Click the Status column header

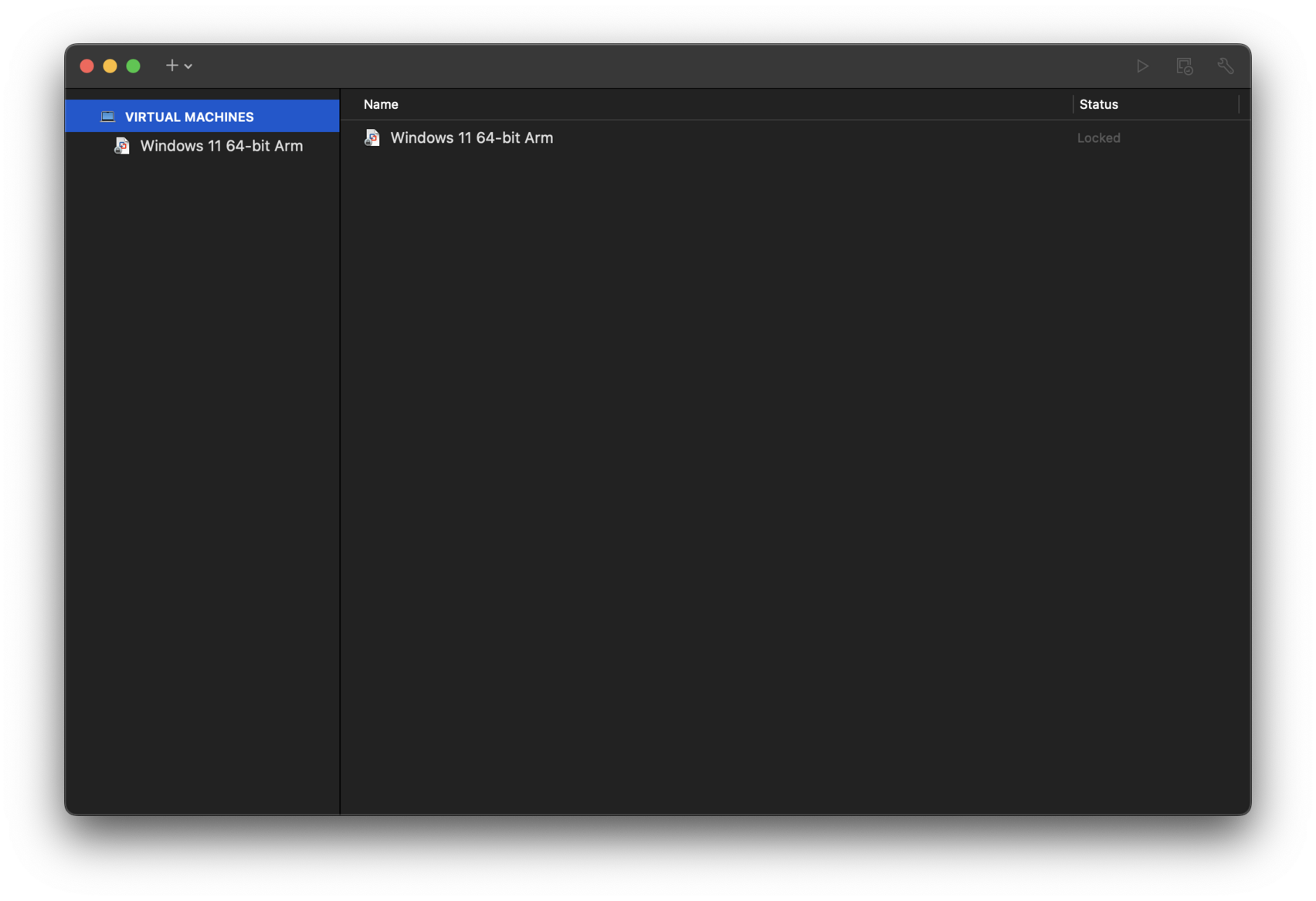(1098, 104)
